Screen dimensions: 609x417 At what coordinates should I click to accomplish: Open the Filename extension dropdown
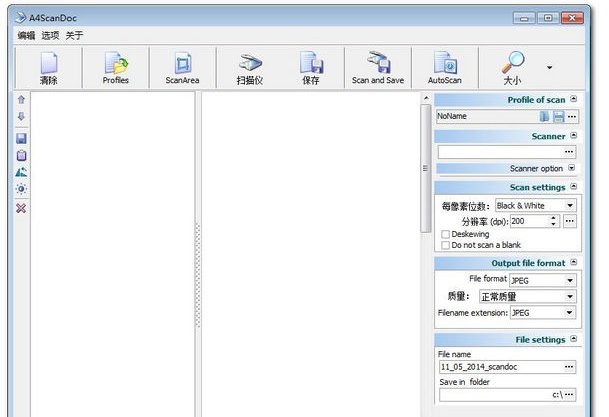point(569,313)
